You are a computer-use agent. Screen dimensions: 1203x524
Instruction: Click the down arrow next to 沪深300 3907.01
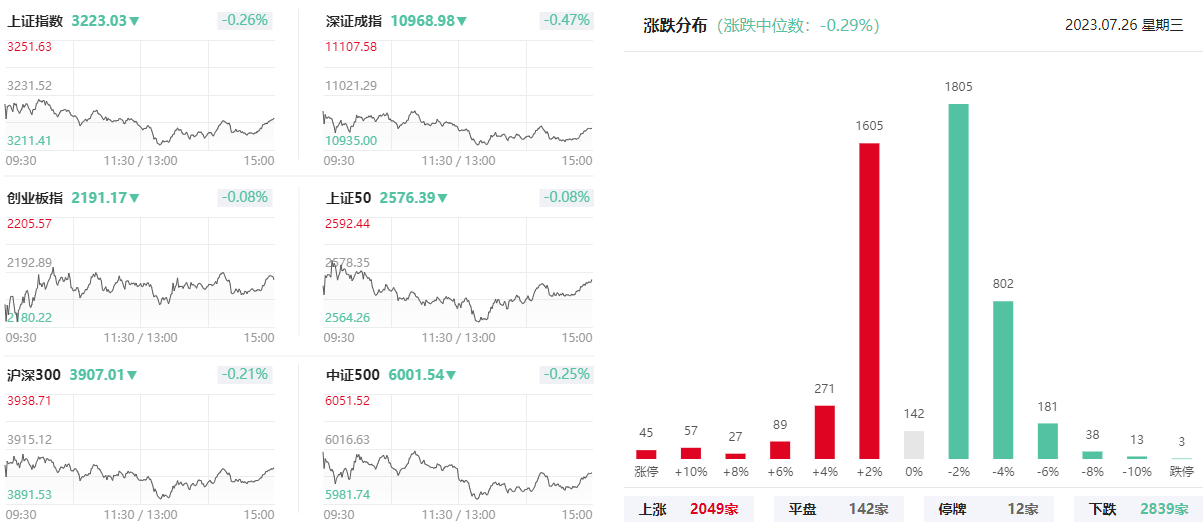[x=131, y=376]
